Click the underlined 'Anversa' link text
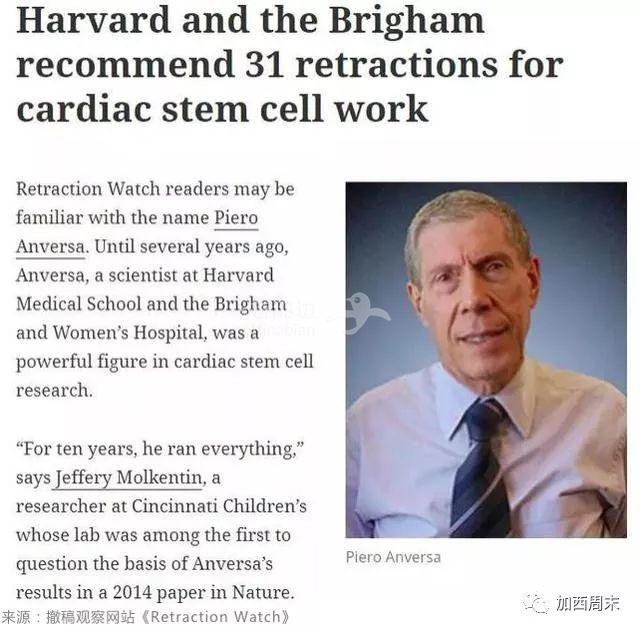Image resolution: width=640 pixels, height=632 pixels. tap(51, 247)
